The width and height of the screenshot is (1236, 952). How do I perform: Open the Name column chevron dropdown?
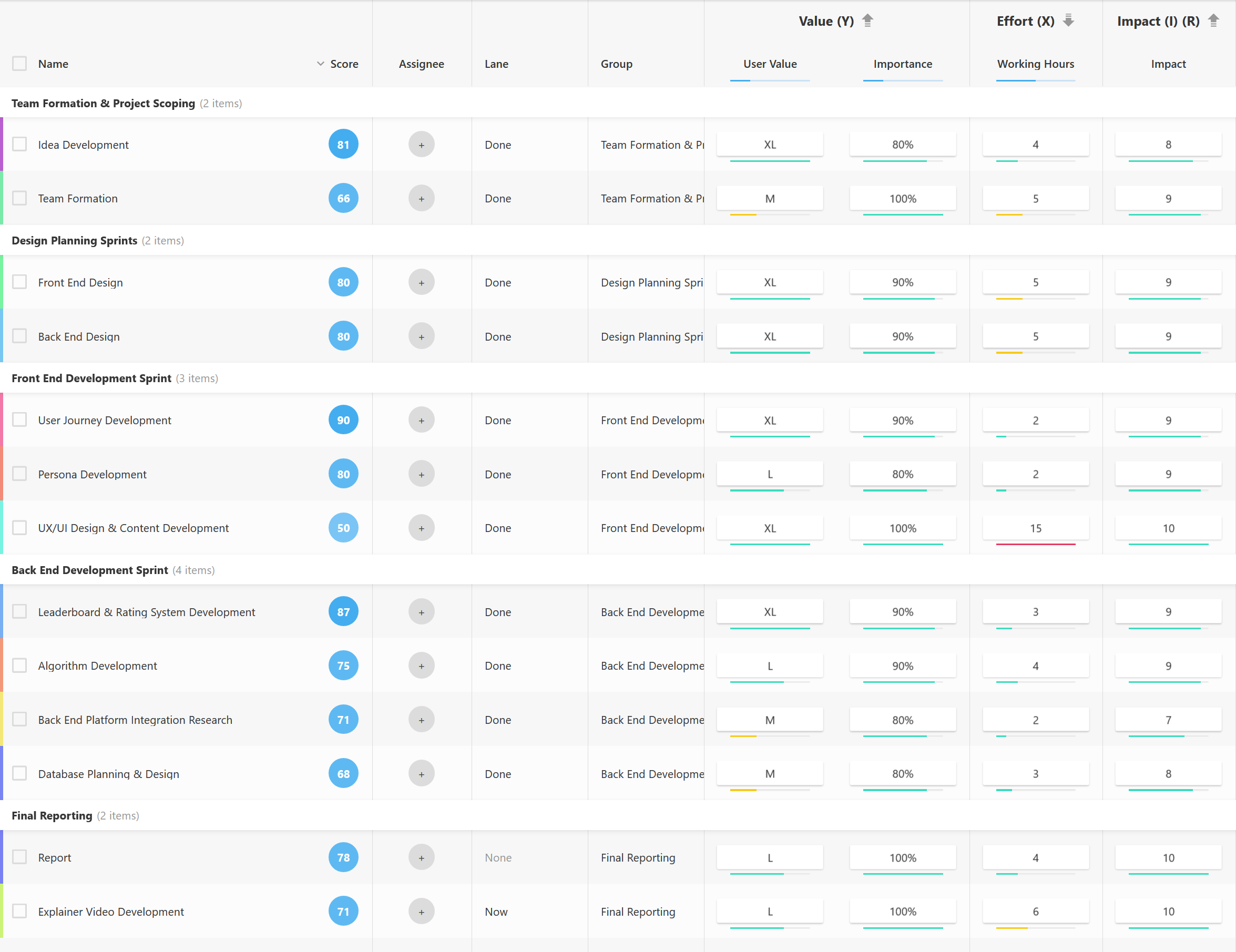[320, 64]
